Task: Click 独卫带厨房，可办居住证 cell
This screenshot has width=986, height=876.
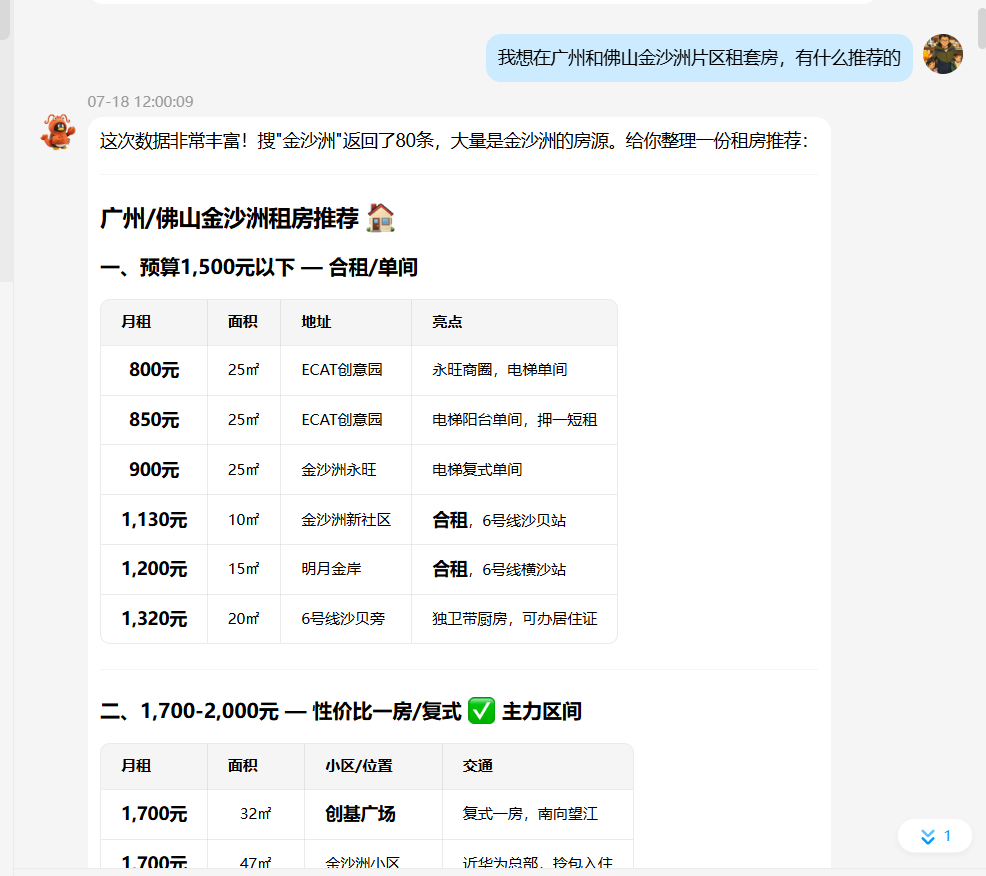Action: point(514,619)
